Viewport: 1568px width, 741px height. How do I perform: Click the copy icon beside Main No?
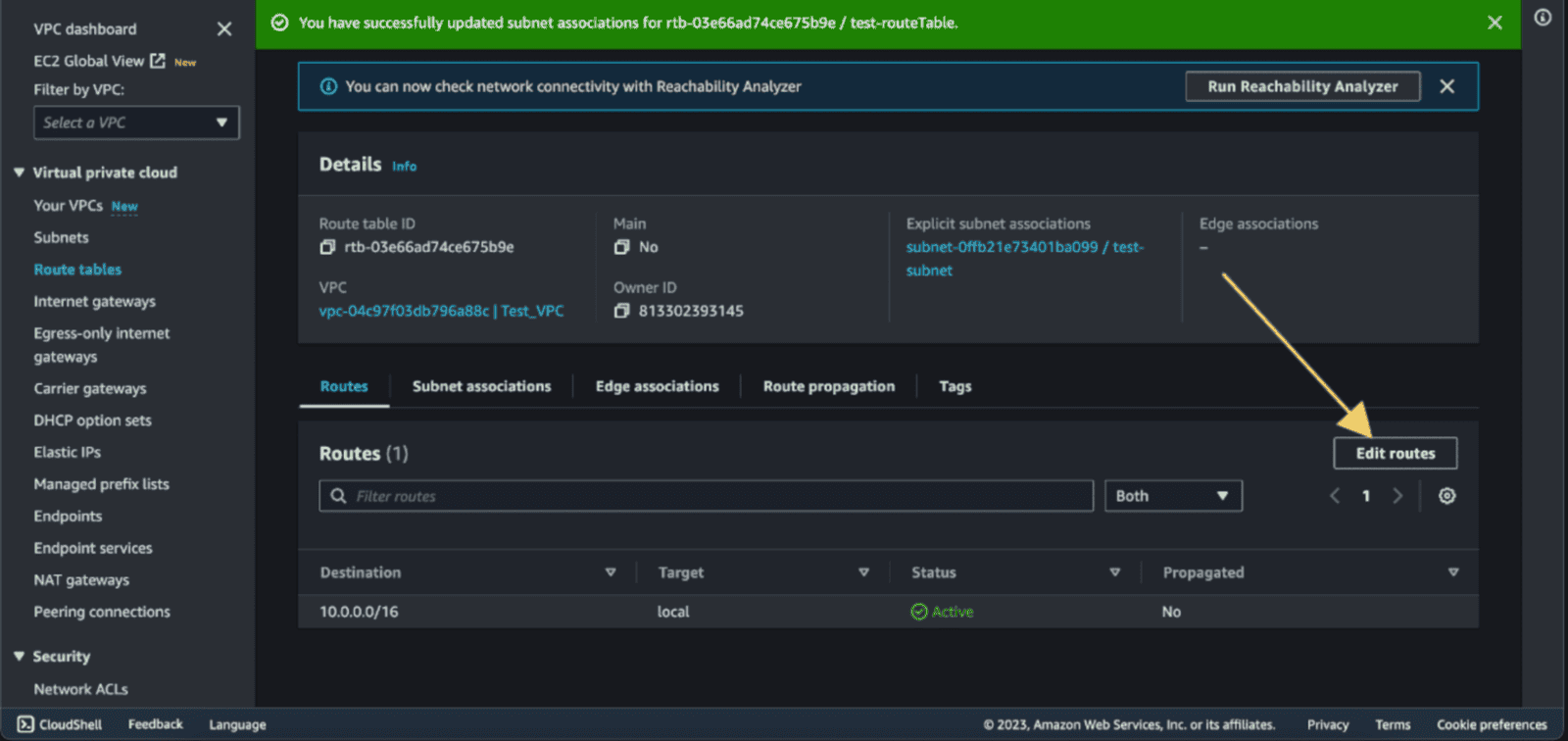point(621,247)
